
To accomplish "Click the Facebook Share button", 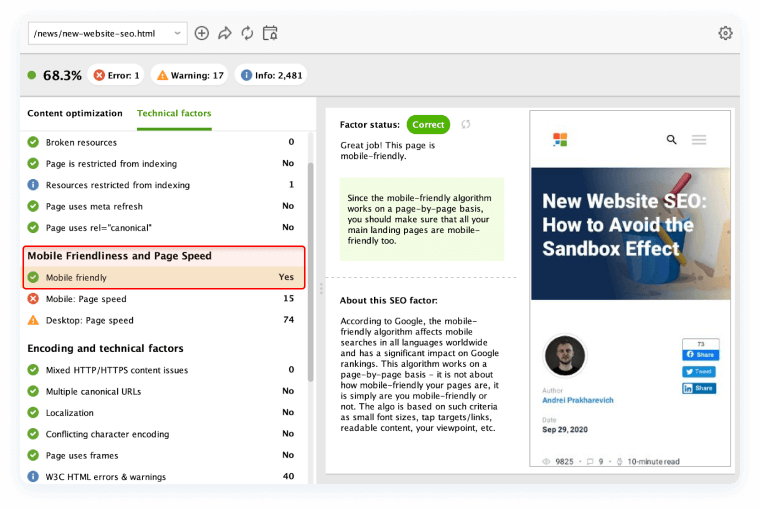I will tap(700, 355).
